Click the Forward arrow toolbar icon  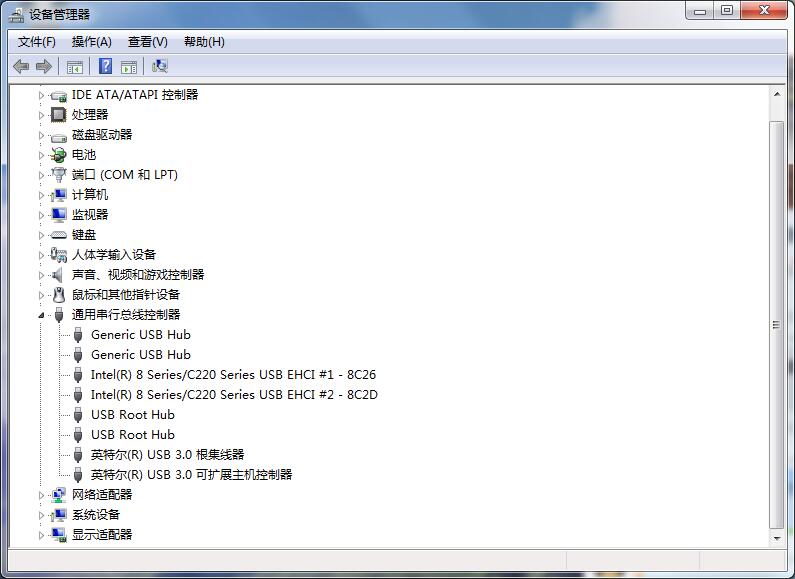(x=44, y=67)
